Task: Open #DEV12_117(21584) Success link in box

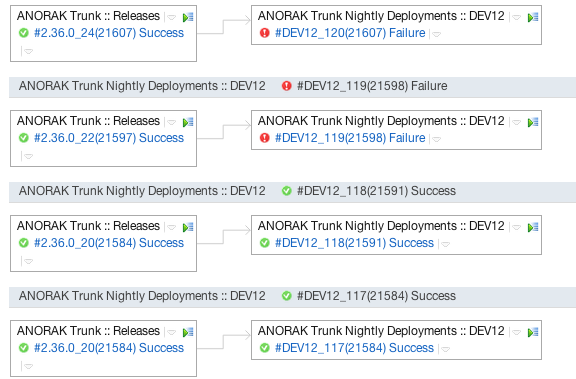Action: coord(354,348)
